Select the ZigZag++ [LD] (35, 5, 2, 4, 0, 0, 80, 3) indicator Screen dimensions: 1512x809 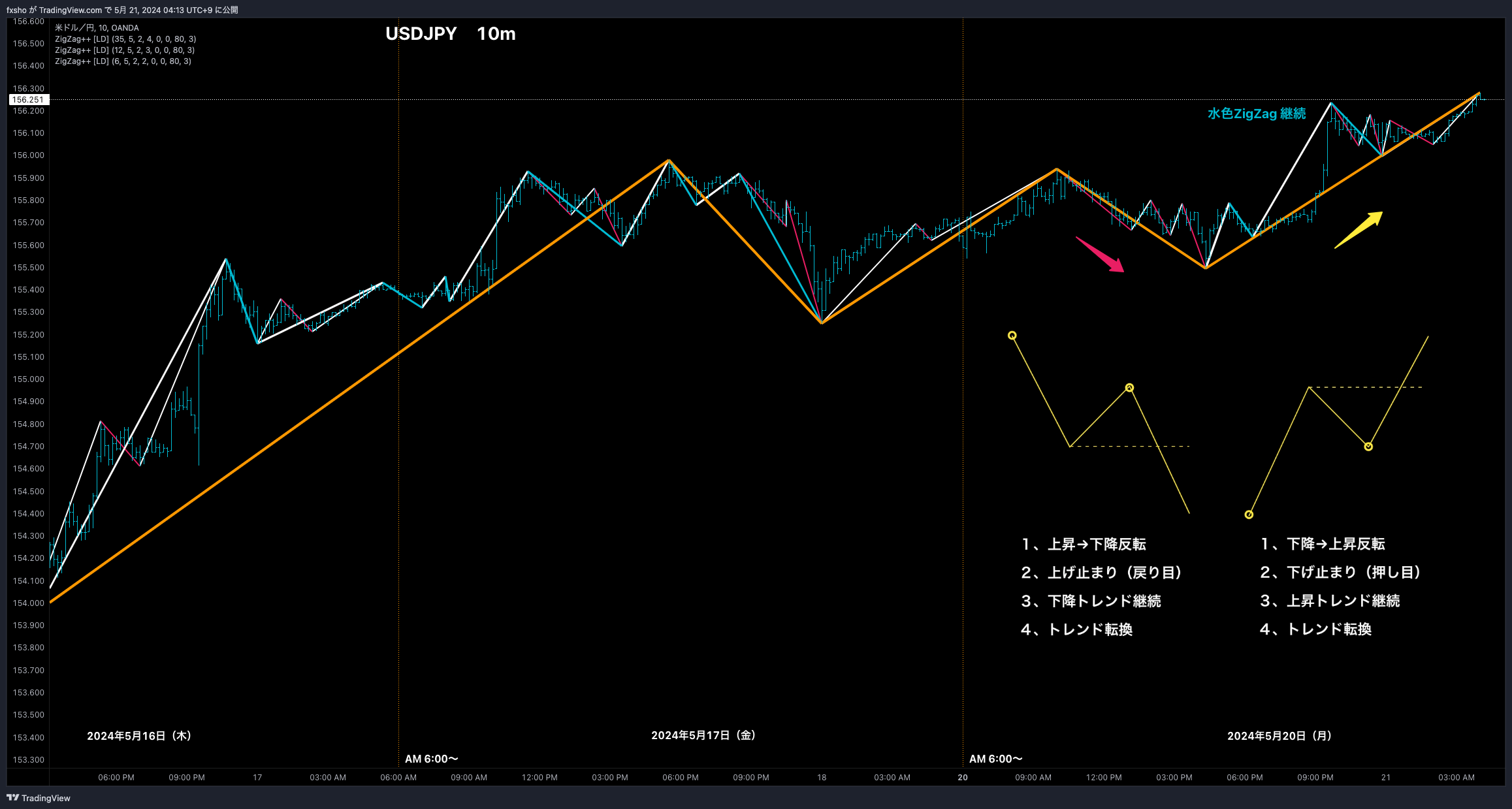point(125,39)
